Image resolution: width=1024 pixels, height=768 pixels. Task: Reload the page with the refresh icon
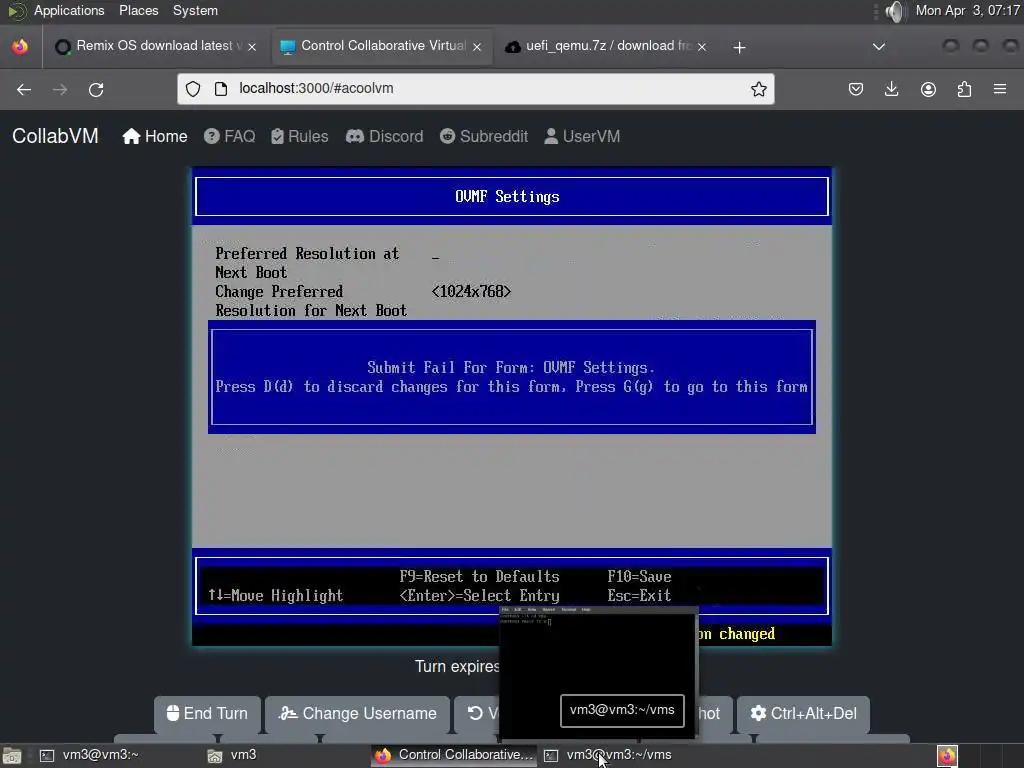coord(96,89)
